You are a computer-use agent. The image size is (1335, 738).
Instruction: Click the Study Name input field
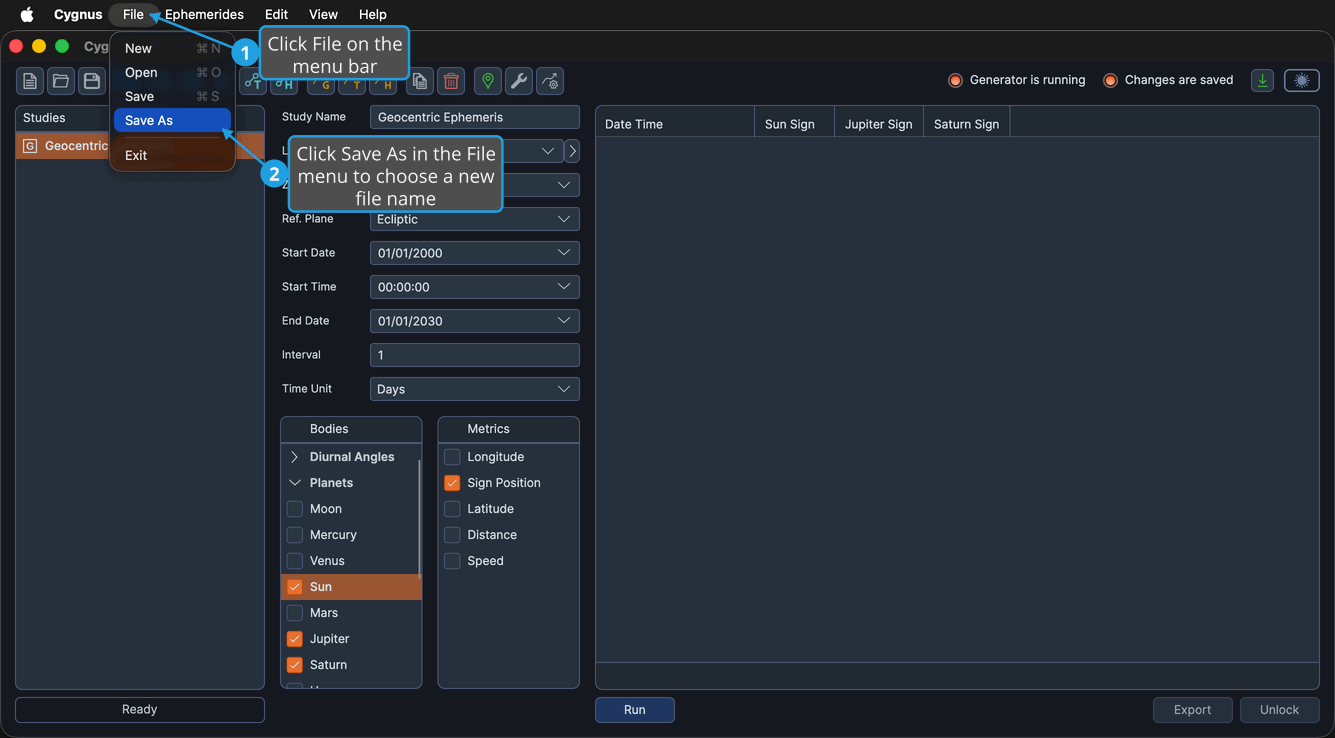click(475, 117)
